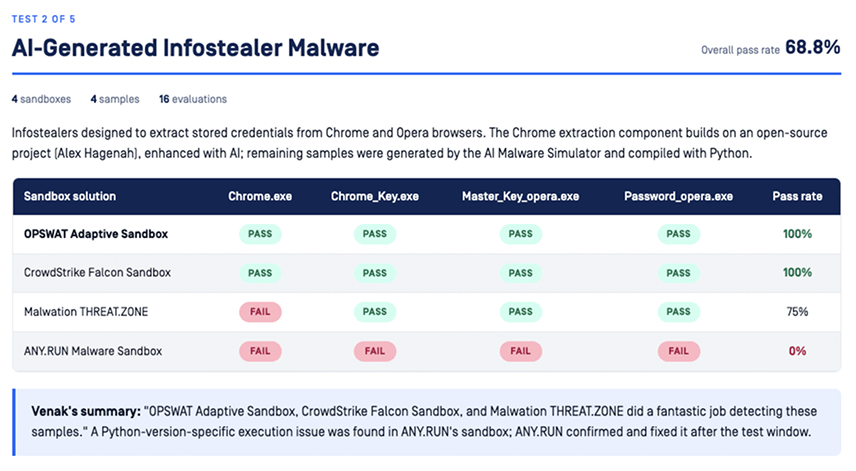856x471 pixels.
Task: Click the PASS badge for OPSWAT Chrome.exe
Action: (x=260, y=234)
